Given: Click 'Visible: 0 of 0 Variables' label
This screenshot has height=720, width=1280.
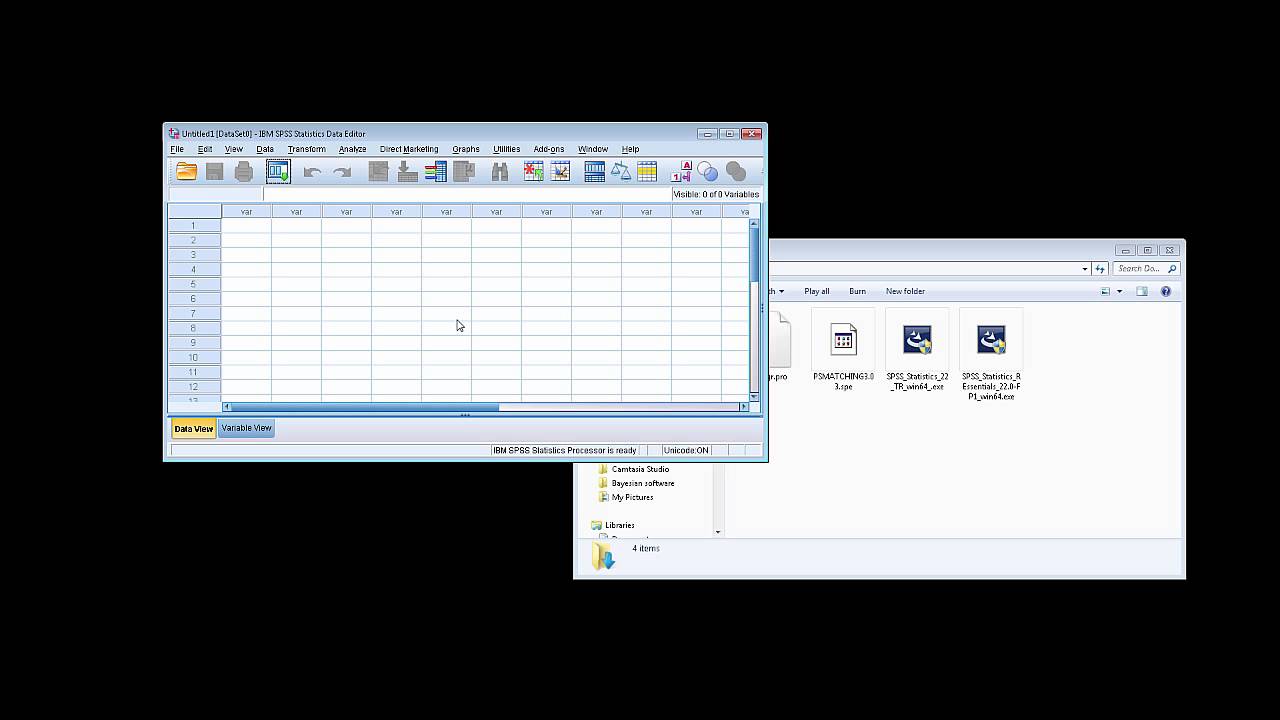Looking at the screenshot, I should tap(716, 194).
